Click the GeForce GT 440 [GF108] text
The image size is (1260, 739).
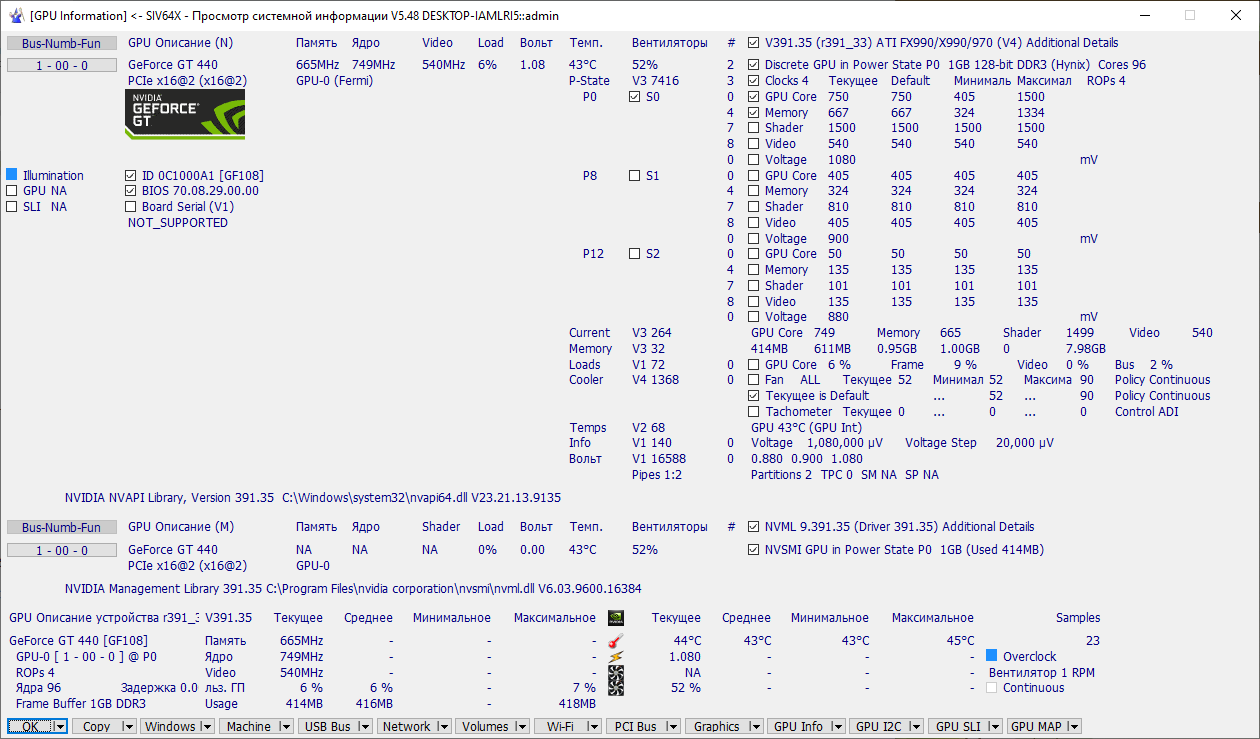coord(79,641)
